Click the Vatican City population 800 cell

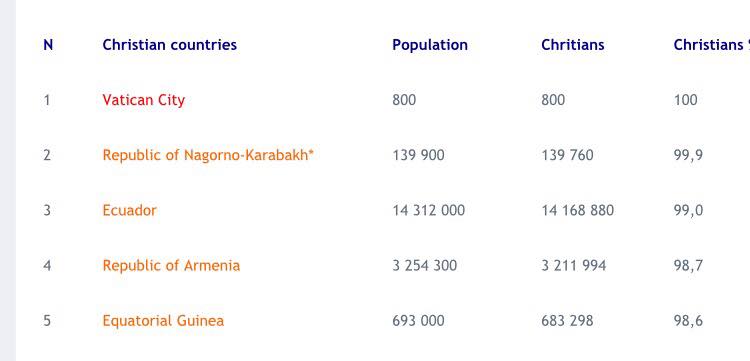404,100
